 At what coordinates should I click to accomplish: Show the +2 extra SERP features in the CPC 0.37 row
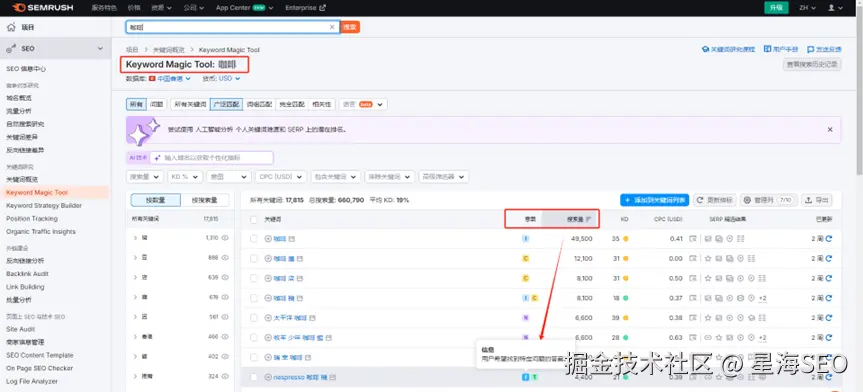tap(762, 298)
